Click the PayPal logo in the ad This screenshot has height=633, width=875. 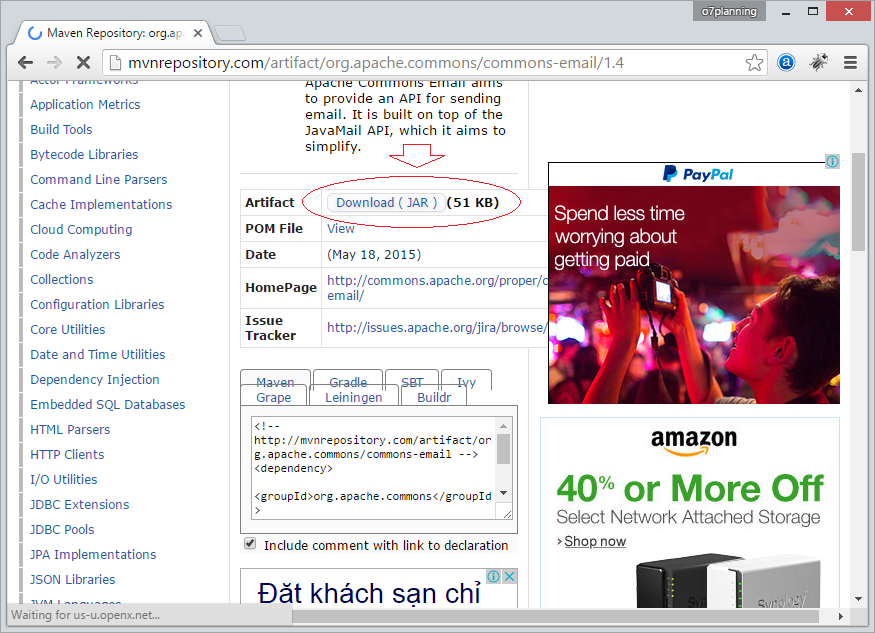tap(698, 174)
